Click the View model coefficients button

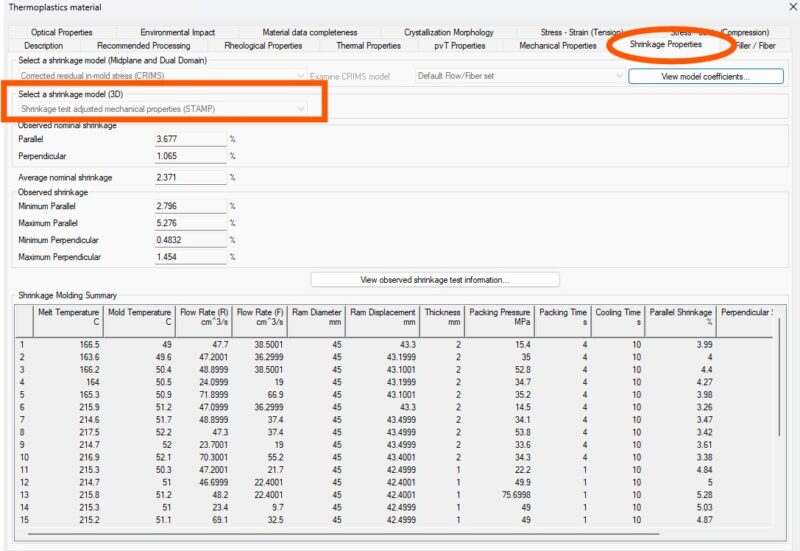tap(705, 76)
